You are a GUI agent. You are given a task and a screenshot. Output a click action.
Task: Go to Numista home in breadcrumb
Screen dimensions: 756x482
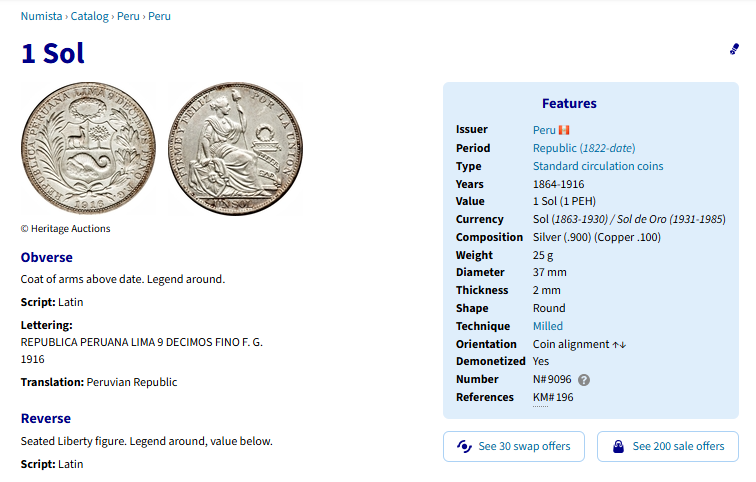[43, 16]
